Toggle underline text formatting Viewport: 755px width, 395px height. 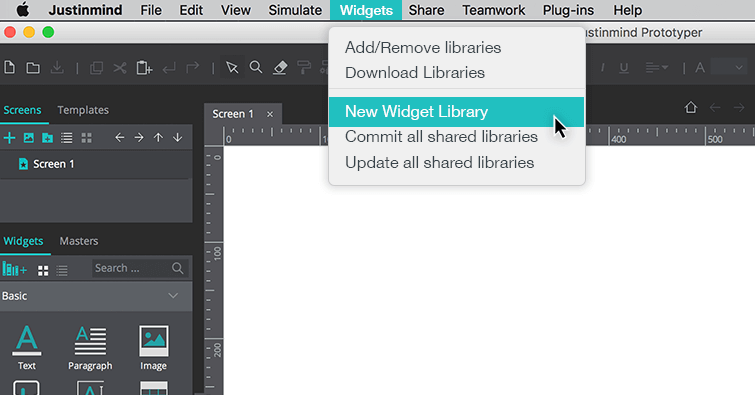[624, 68]
